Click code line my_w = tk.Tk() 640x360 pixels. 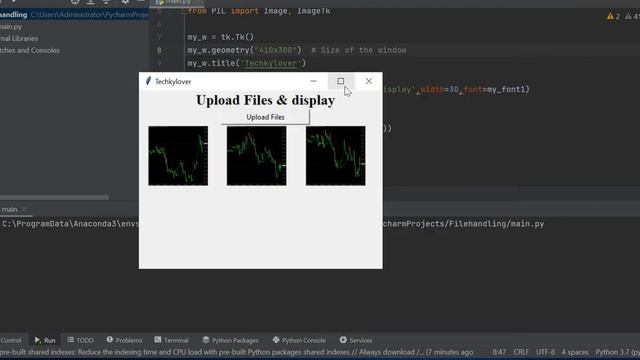click(221, 37)
